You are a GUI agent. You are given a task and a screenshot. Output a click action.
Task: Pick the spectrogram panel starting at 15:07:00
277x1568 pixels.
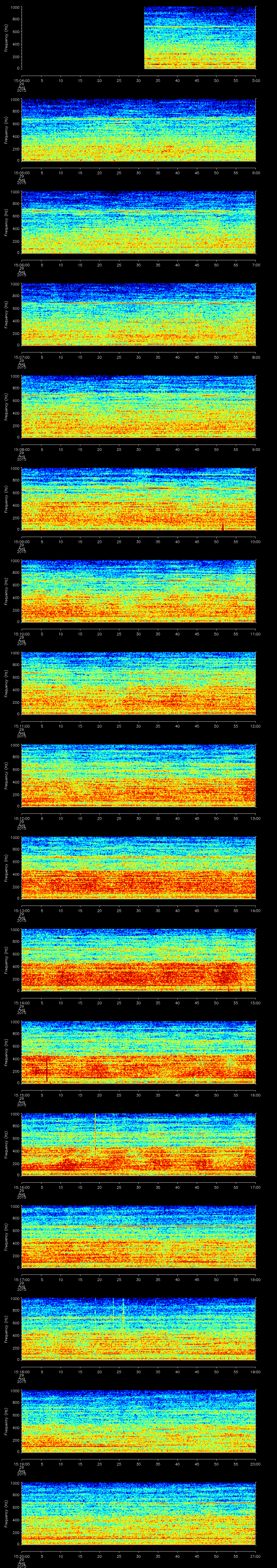point(139,315)
